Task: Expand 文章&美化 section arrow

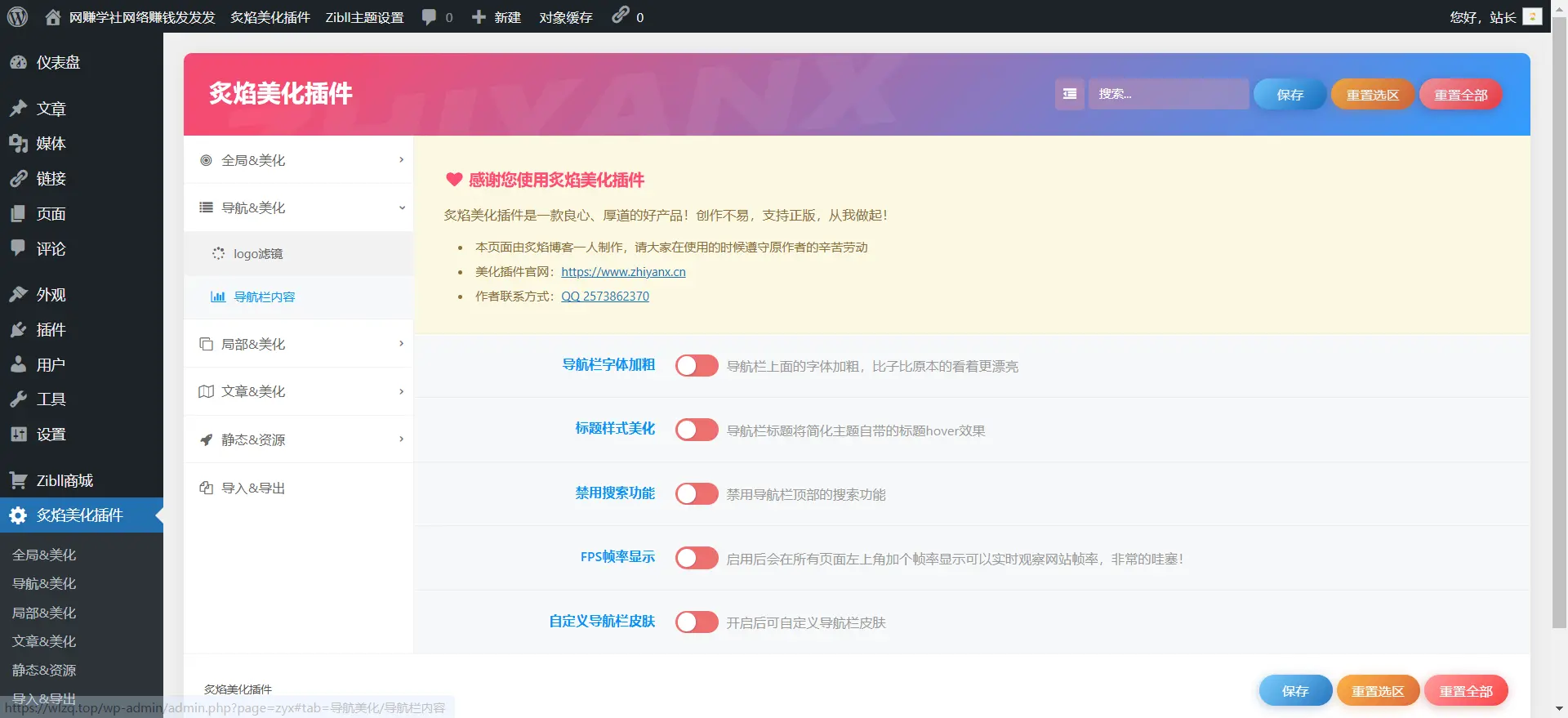Action: [401, 391]
